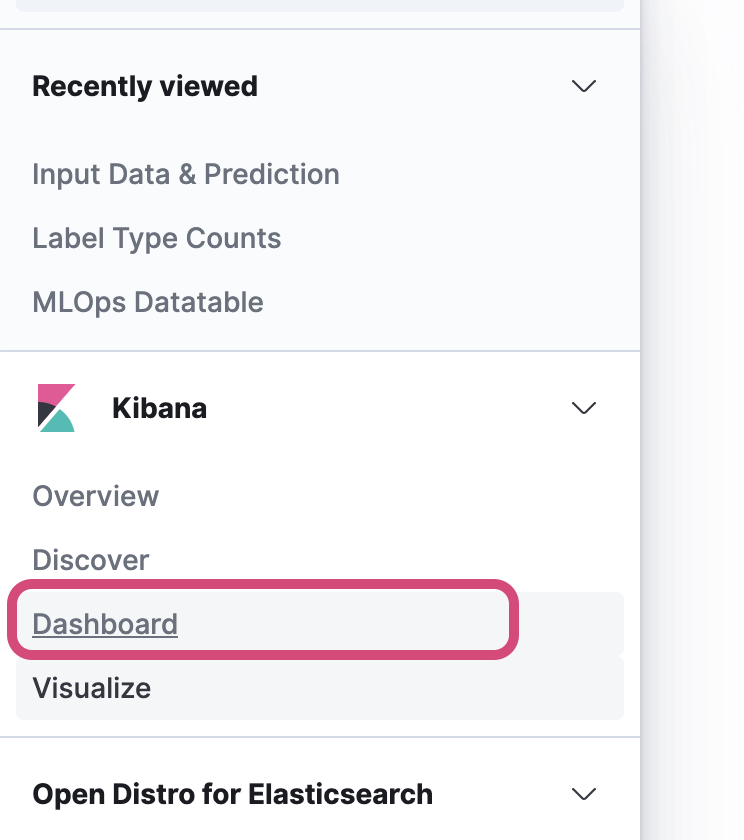Image resolution: width=744 pixels, height=840 pixels.
Task: Click the gray panel above Recently viewed
Action: pyautogui.click(x=320, y=5)
